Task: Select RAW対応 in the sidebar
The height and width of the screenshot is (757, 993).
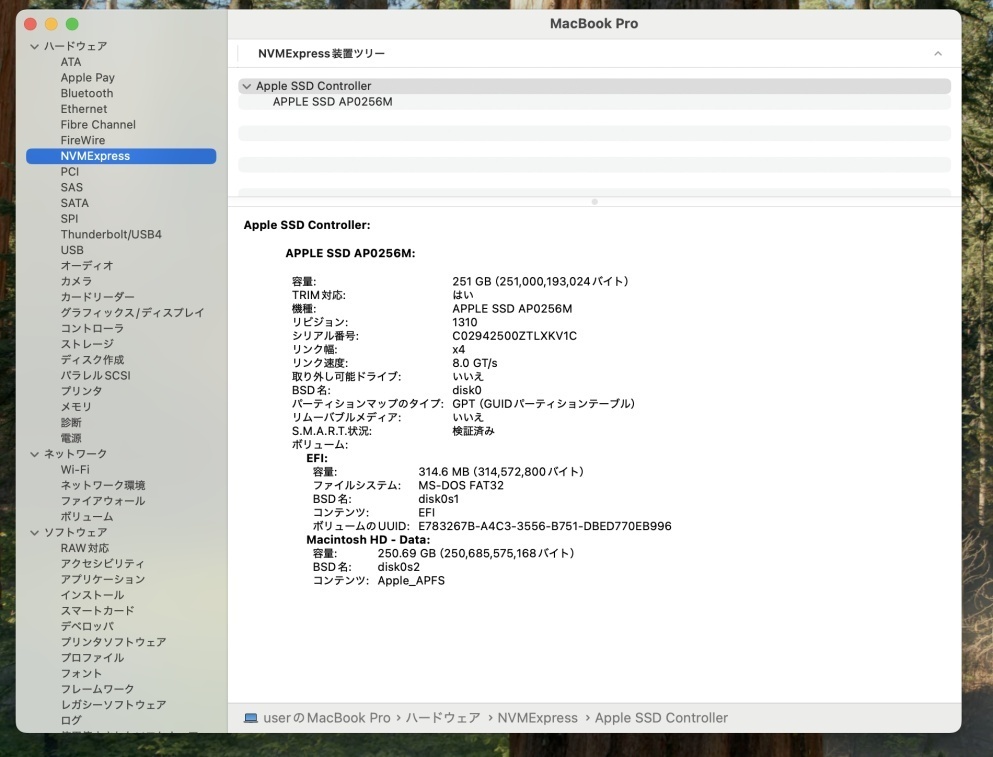Action: pyautogui.click(x=85, y=549)
